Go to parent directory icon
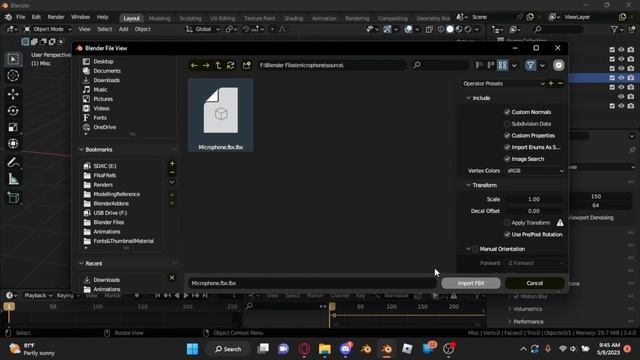This screenshot has width=640, height=360. 218,65
